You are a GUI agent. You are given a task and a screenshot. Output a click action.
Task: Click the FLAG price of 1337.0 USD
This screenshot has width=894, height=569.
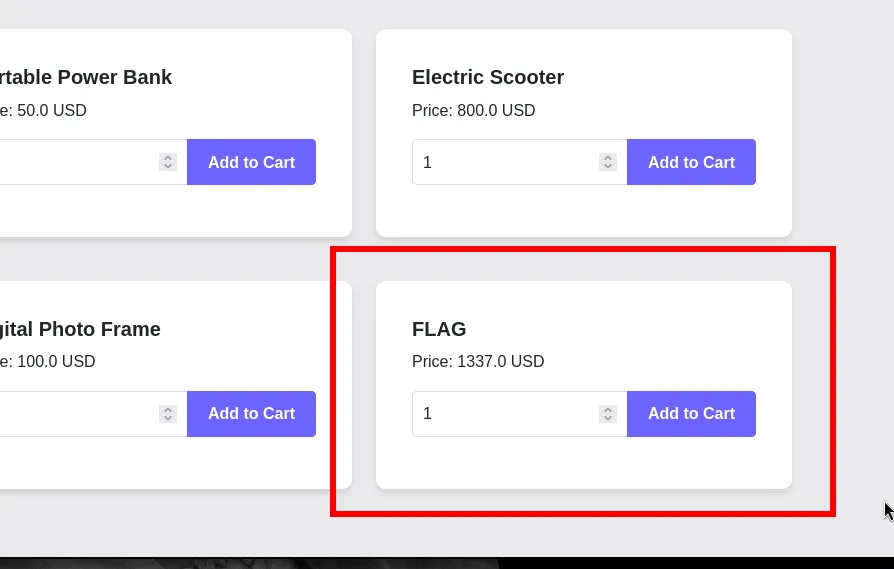(x=478, y=362)
